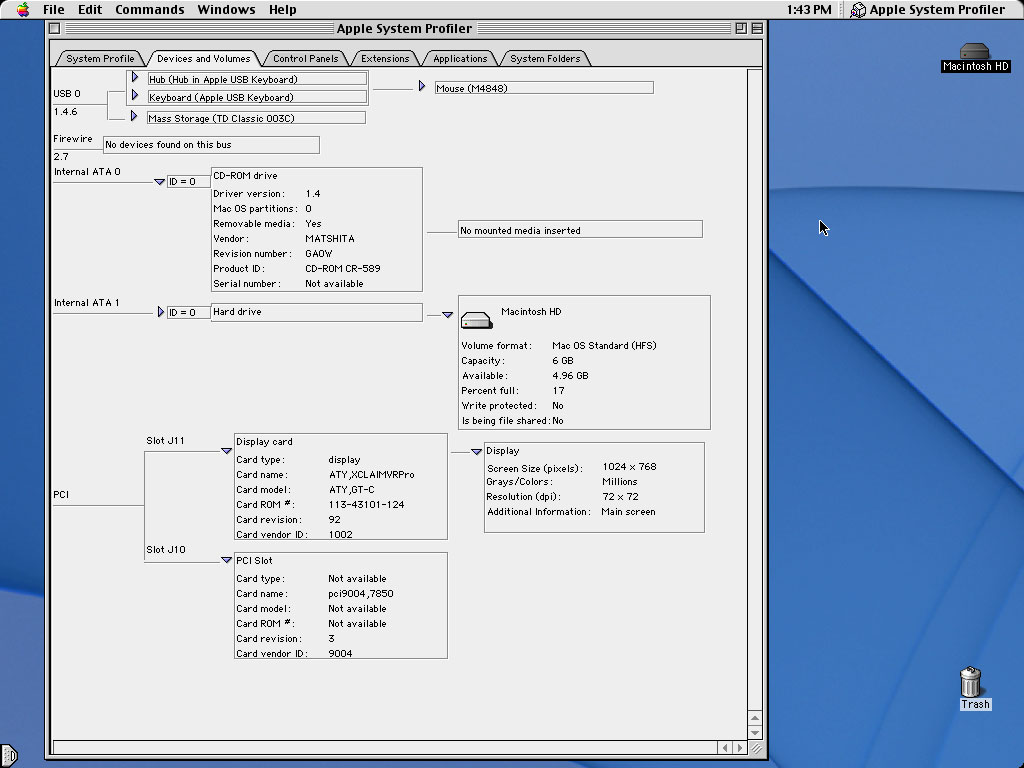
Task: Click the 'Slot J10' label
Action: (x=166, y=550)
